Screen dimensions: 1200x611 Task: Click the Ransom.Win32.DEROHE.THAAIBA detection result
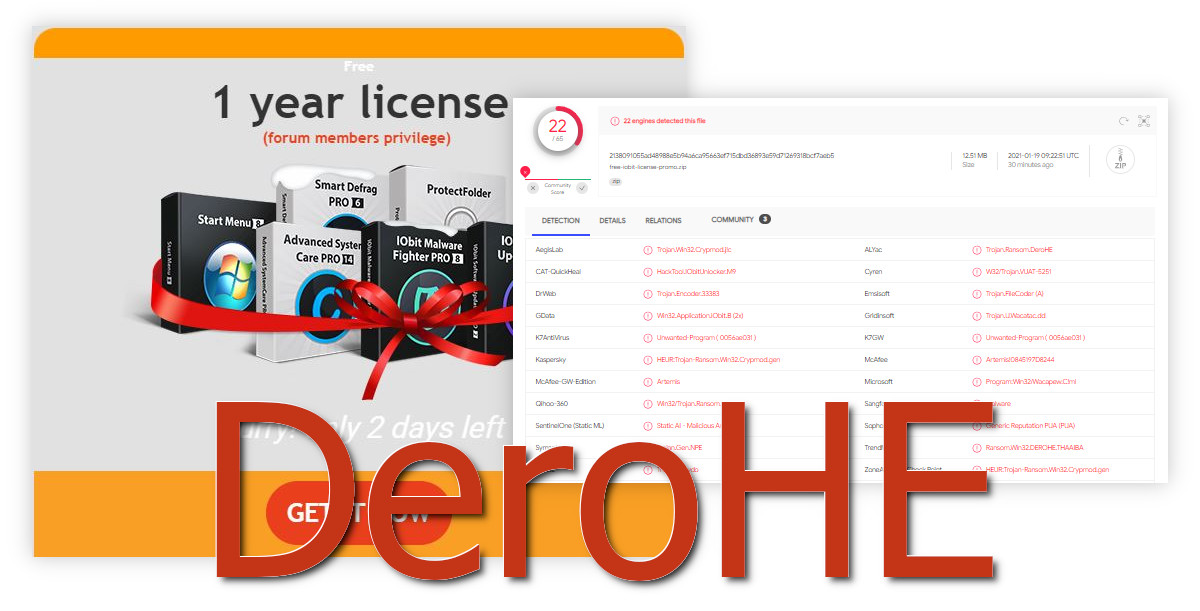tap(1033, 447)
